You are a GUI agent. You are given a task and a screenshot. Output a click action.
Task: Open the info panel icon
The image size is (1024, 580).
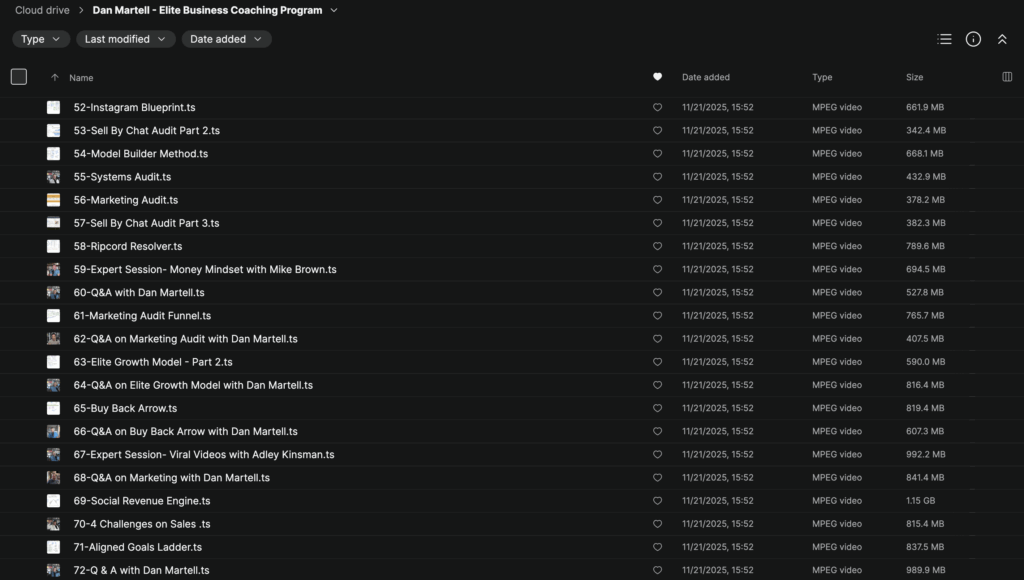click(x=973, y=39)
